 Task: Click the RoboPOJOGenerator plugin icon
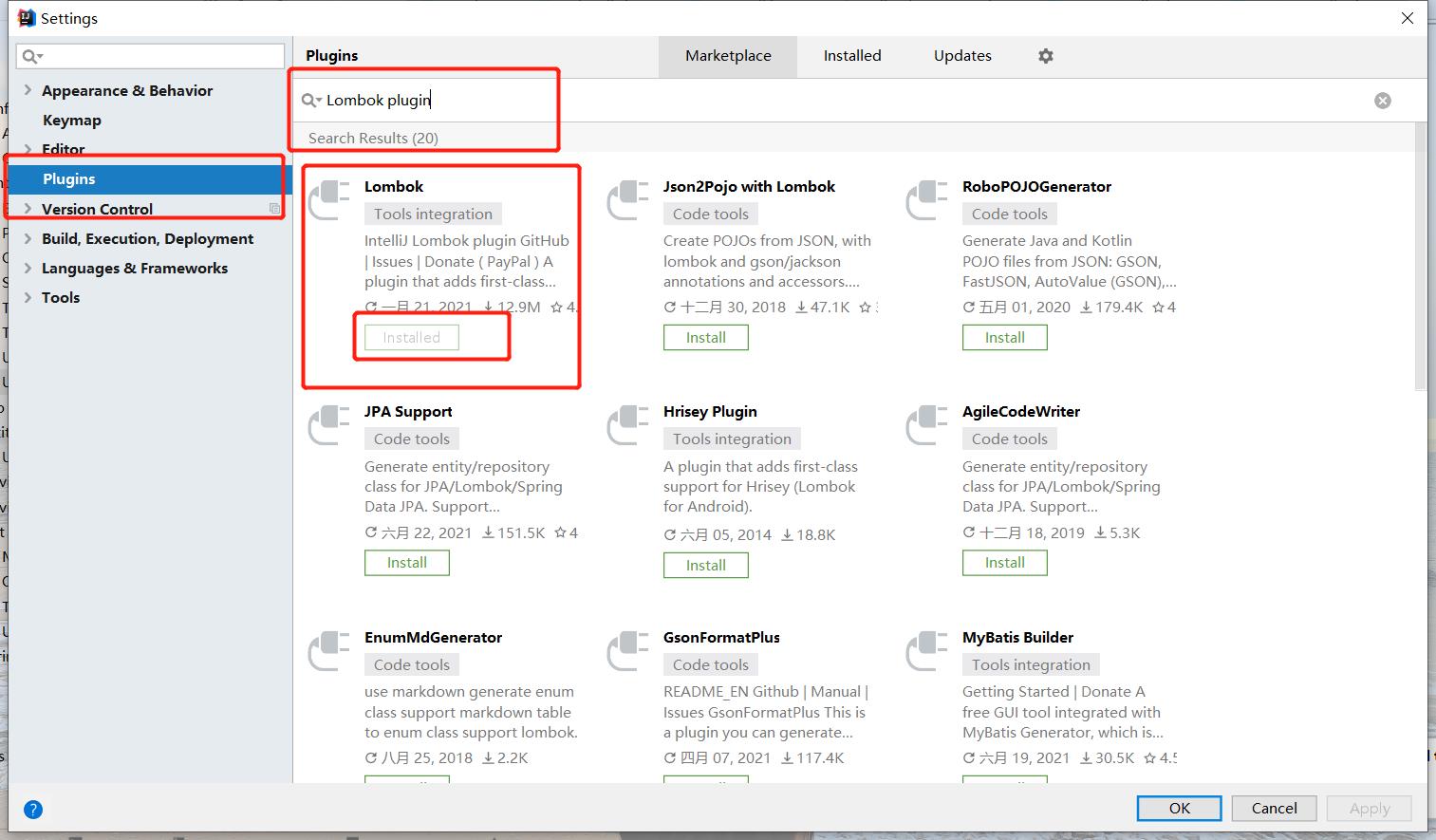click(927, 200)
